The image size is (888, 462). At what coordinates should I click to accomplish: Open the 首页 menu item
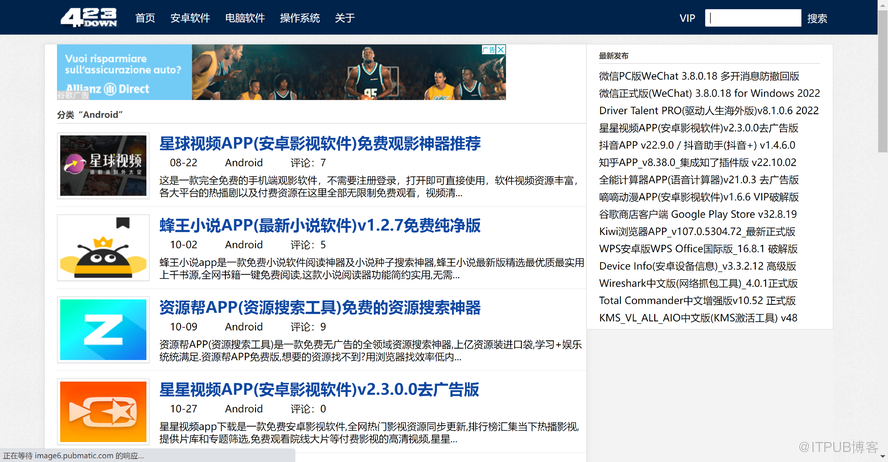pyautogui.click(x=145, y=18)
